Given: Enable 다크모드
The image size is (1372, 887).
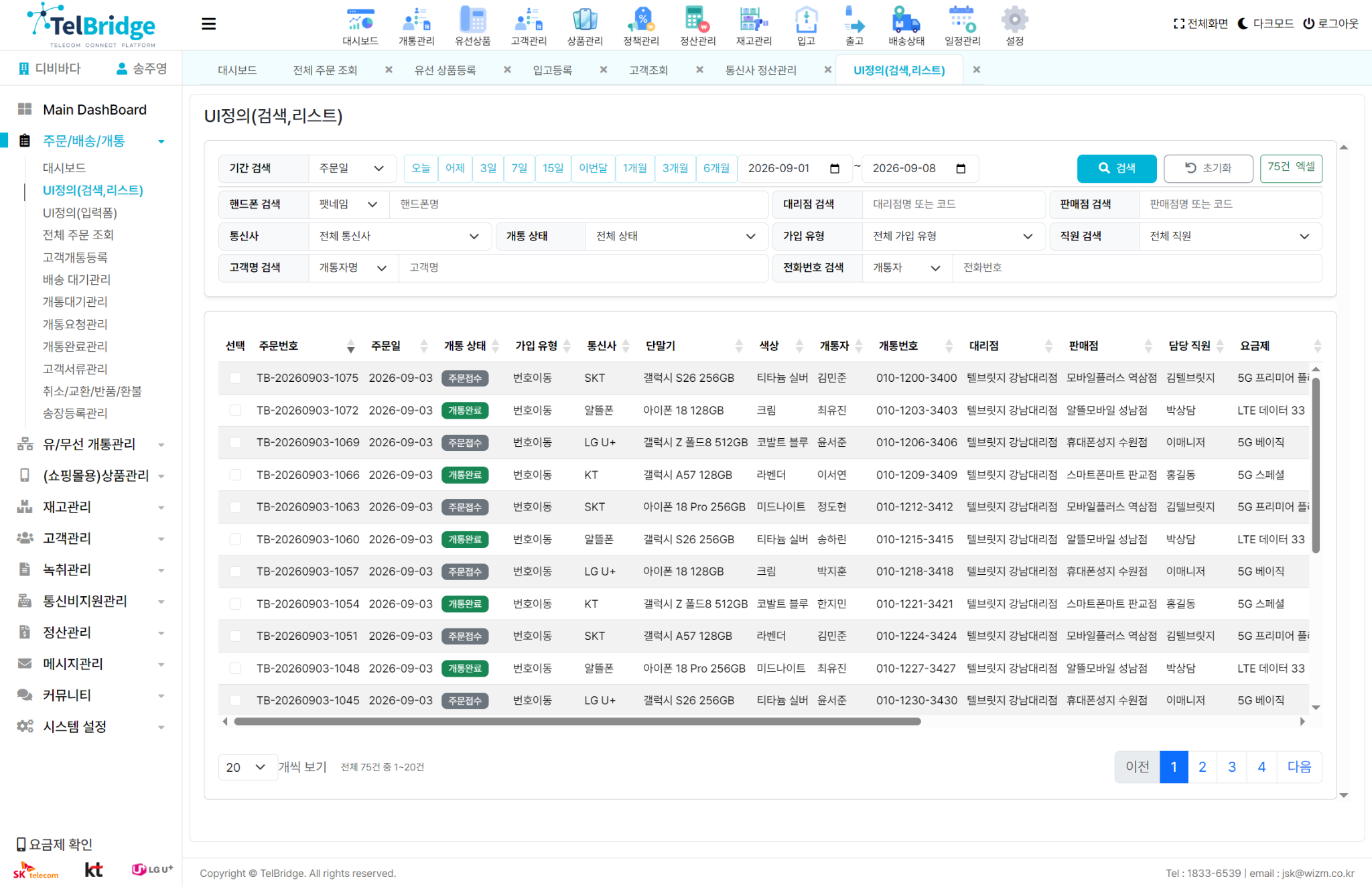Looking at the screenshot, I should point(1265,23).
